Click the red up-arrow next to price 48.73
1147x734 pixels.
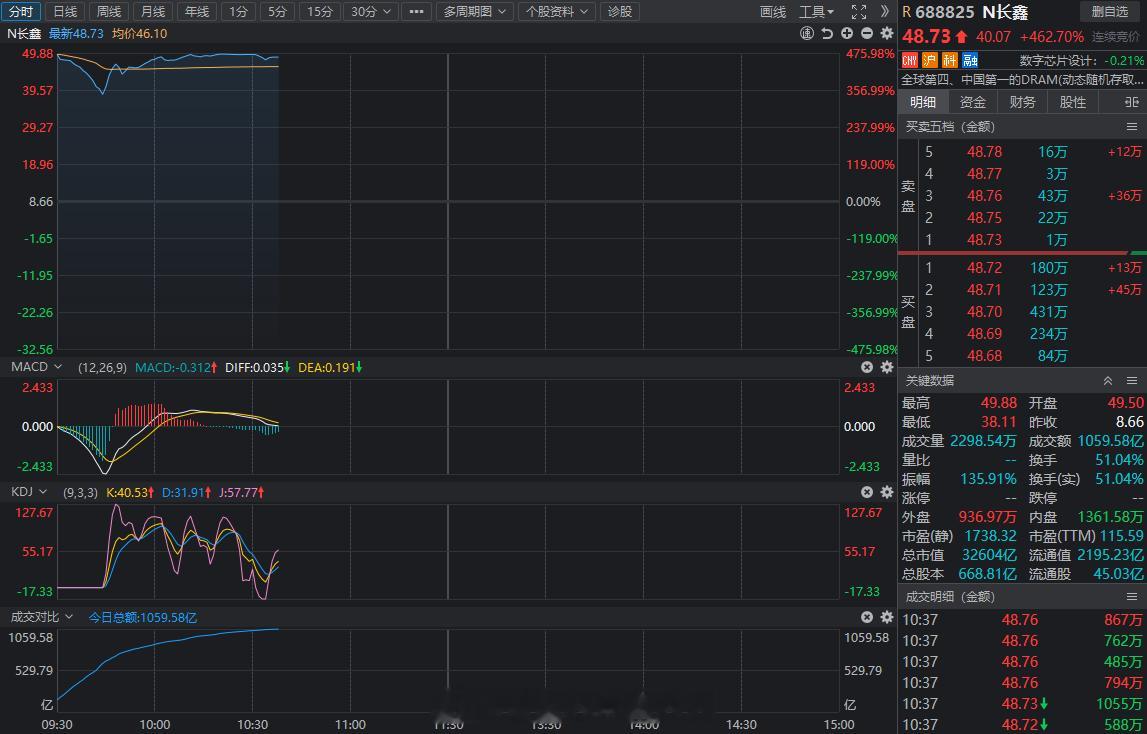(x=961, y=37)
